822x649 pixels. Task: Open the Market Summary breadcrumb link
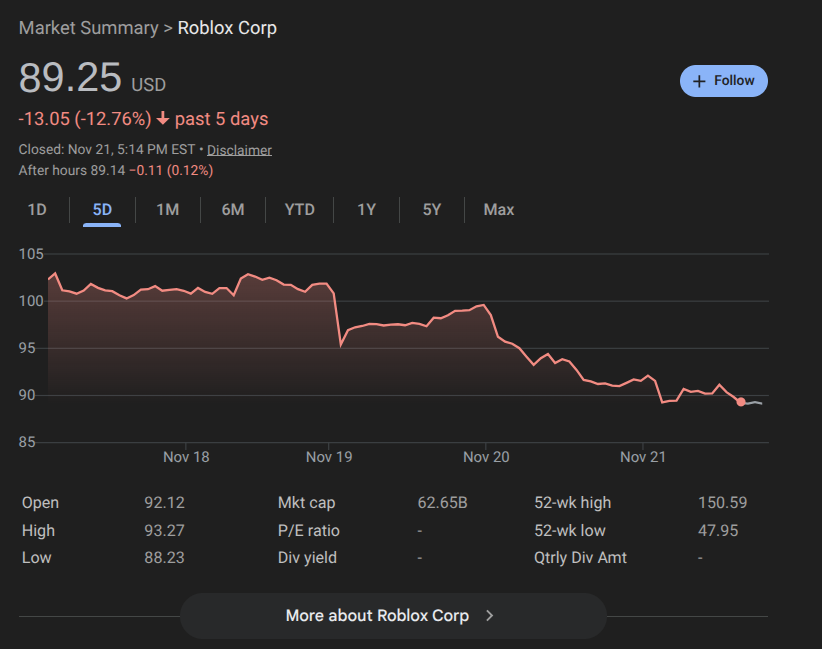(89, 28)
